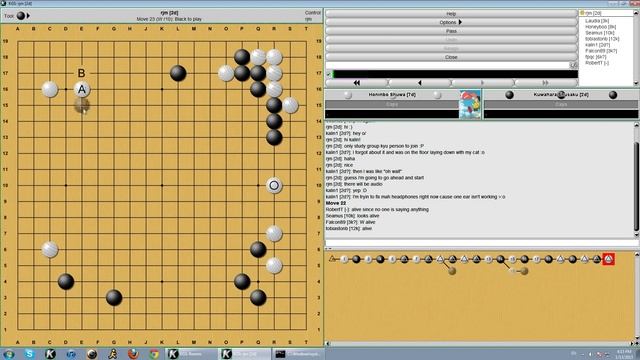Open the last brown variation node below move 16
This screenshot has width=640, height=360.
(524, 271)
